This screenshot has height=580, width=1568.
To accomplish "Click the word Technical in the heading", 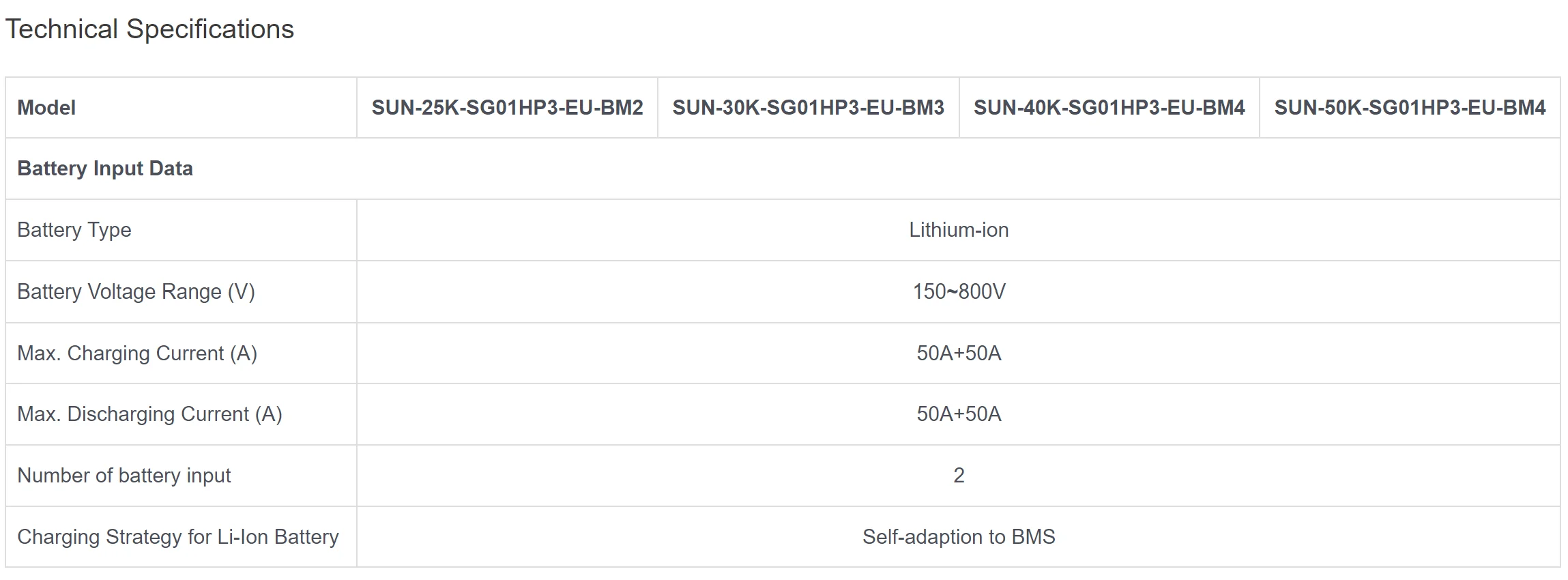I will [61, 29].
